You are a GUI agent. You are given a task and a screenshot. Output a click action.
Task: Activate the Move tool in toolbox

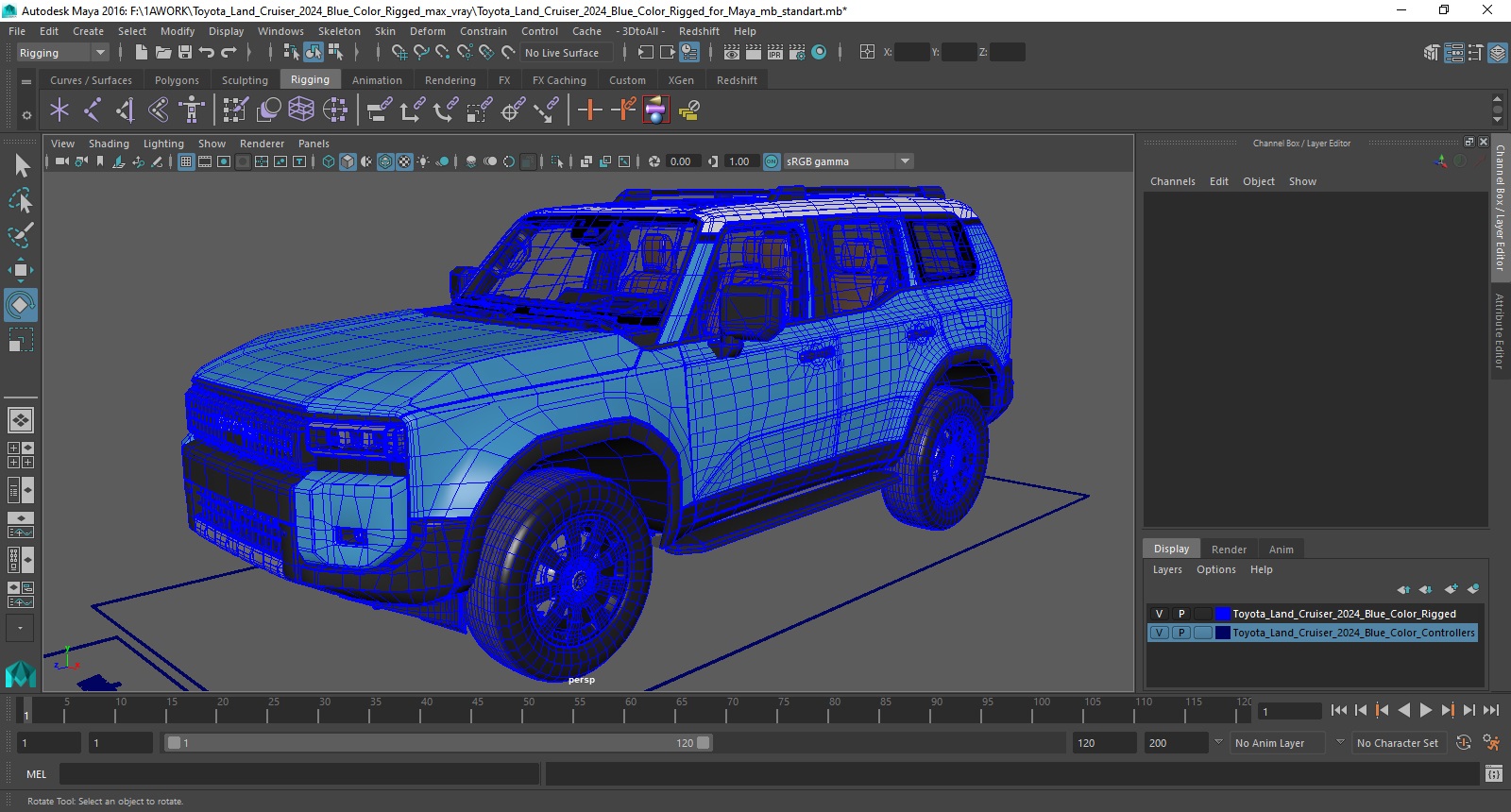[x=21, y=270]
